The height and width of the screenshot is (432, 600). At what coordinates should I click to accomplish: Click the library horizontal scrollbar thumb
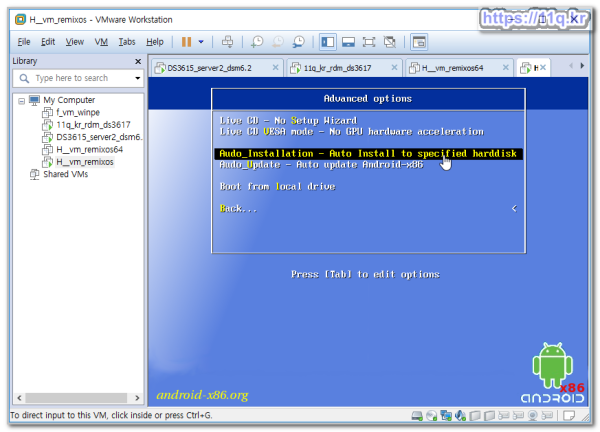[76, 398]
